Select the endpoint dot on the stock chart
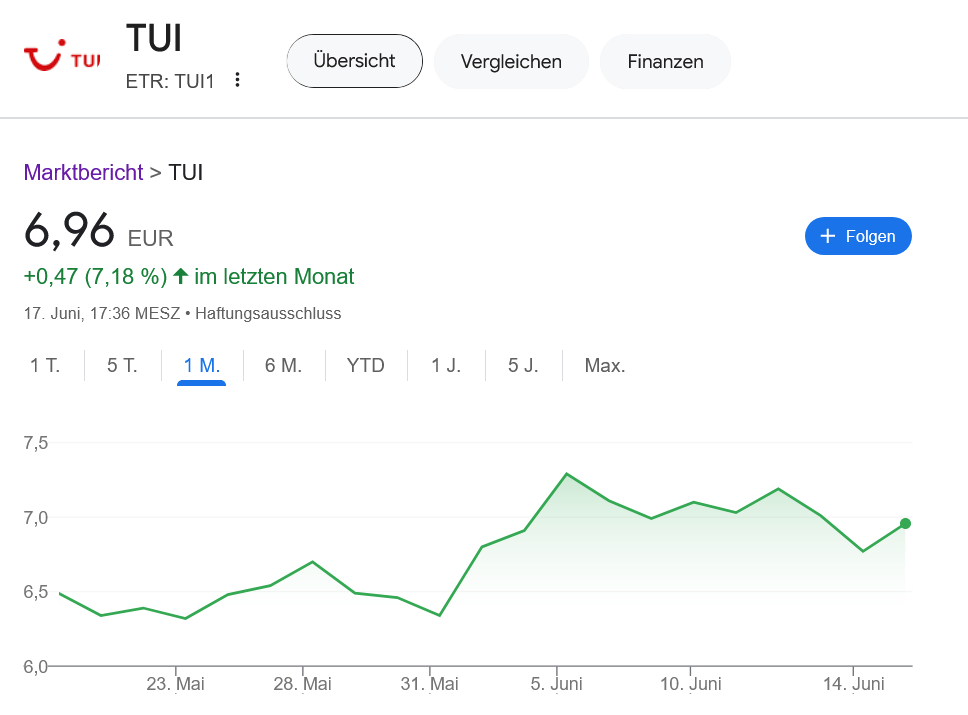The width and height of the screenshot is (968, 715). click(x=904, y=523)
